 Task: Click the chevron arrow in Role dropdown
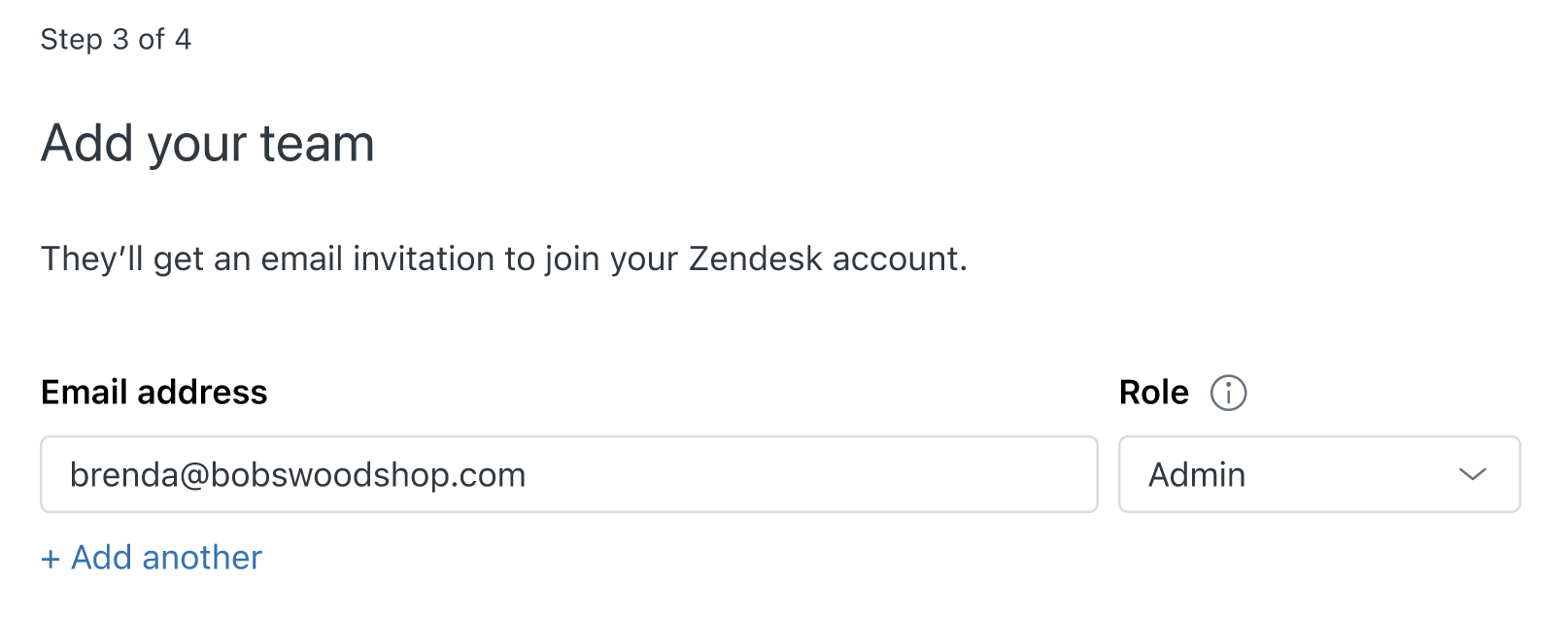click(x=1473, y=475)
